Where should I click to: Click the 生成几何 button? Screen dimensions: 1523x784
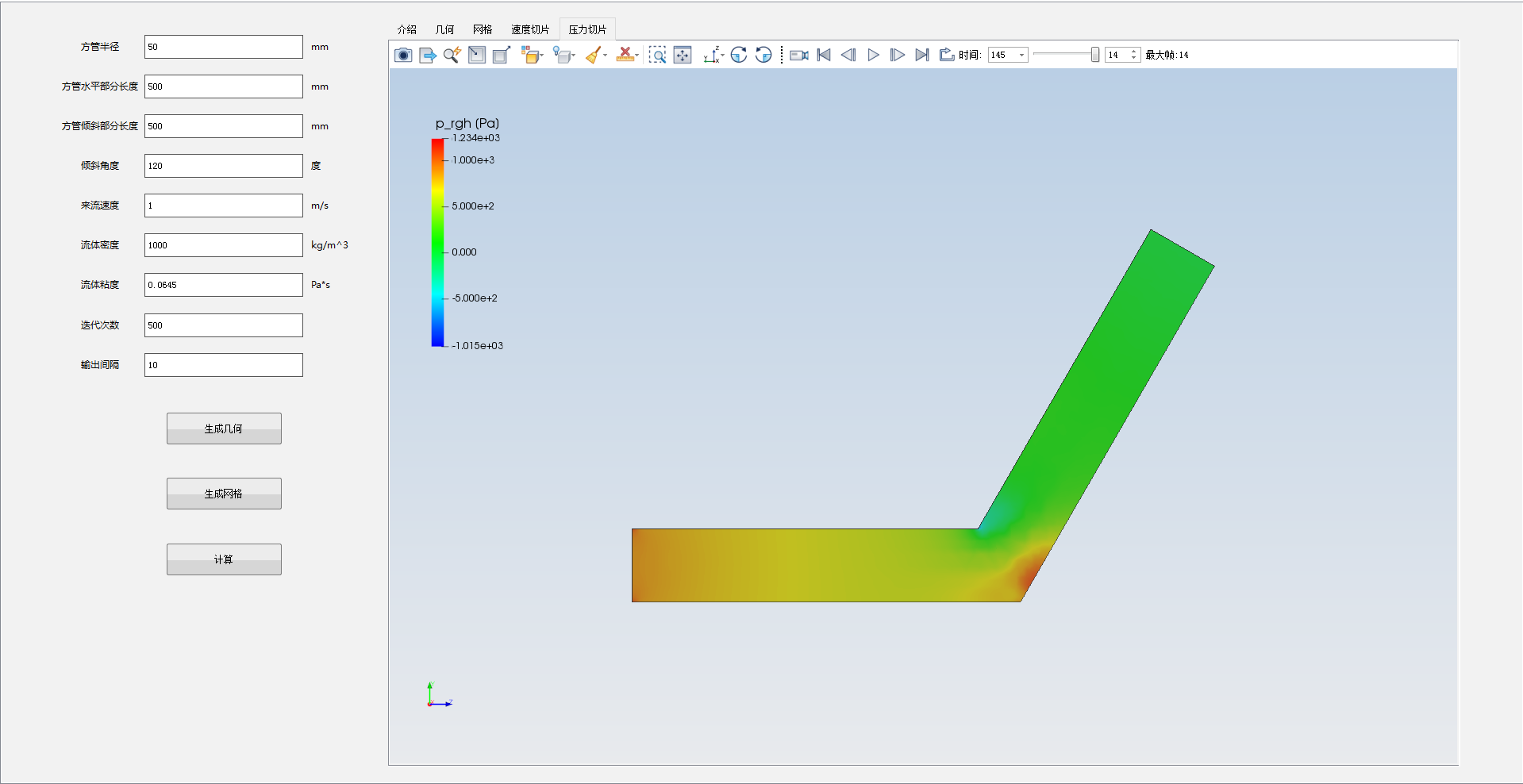click(x=224, y=429)
